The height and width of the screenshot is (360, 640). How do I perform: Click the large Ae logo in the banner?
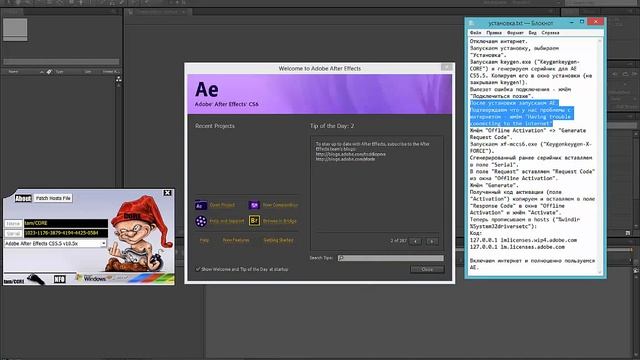[207, 90]
